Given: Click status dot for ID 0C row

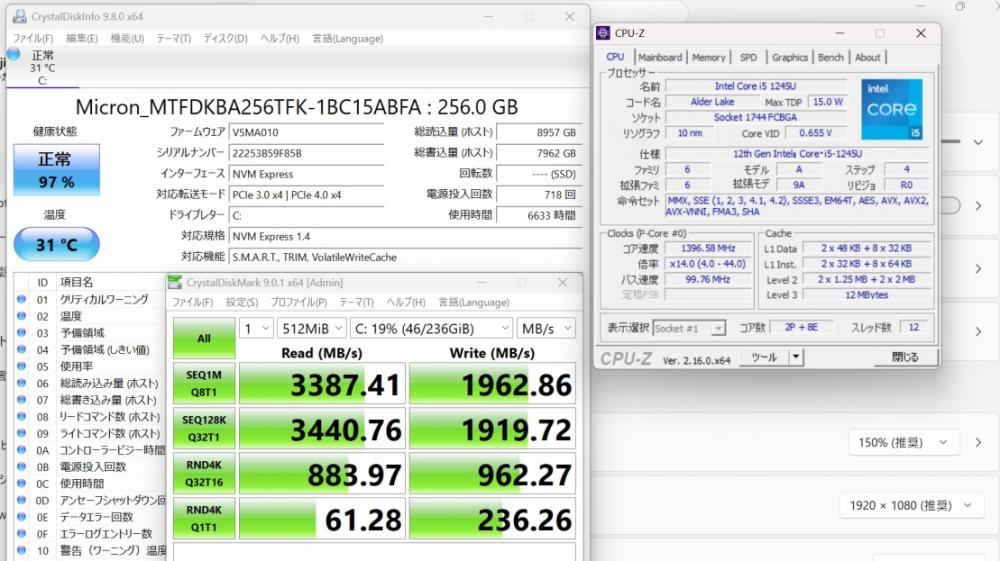Looking at the screenshot, I should [x=21, y=483].
